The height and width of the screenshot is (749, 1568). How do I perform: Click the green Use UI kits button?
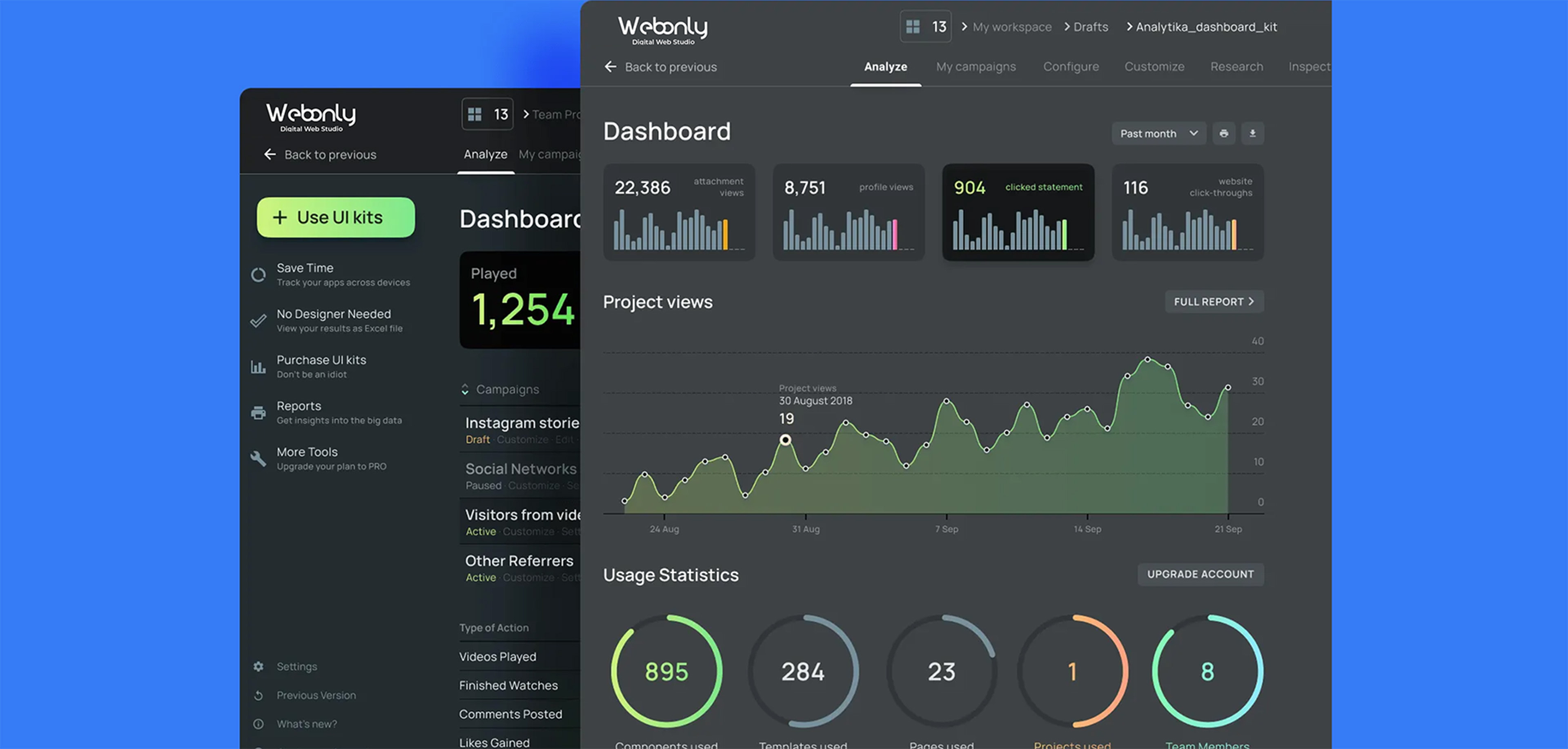pyautogui.click(x=336, y=217)
